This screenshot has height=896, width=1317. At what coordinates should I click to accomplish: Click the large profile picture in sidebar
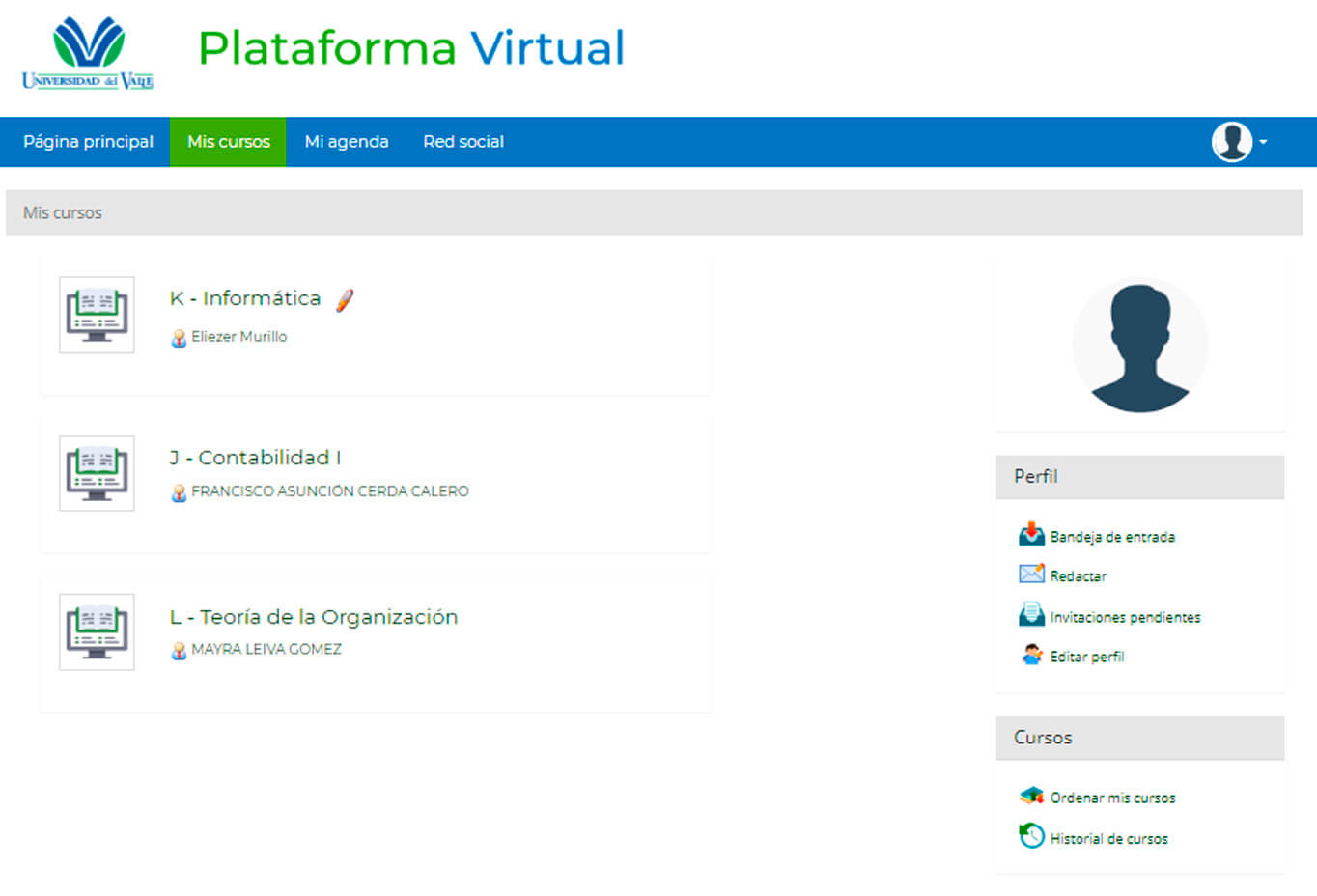[1139, 346]
